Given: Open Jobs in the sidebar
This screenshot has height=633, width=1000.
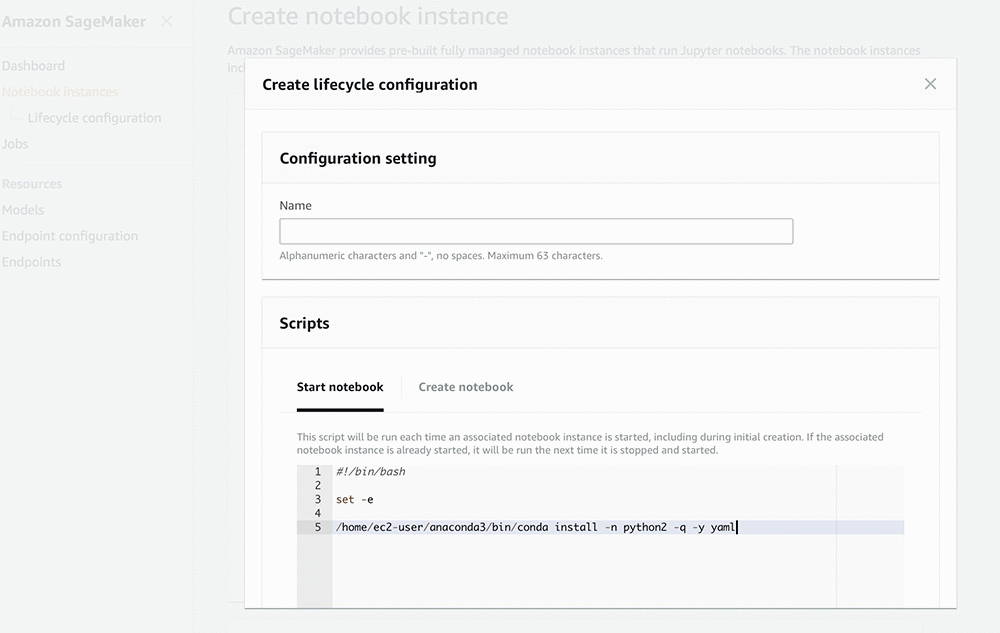Looking at the screenshot, I should 15,144.
